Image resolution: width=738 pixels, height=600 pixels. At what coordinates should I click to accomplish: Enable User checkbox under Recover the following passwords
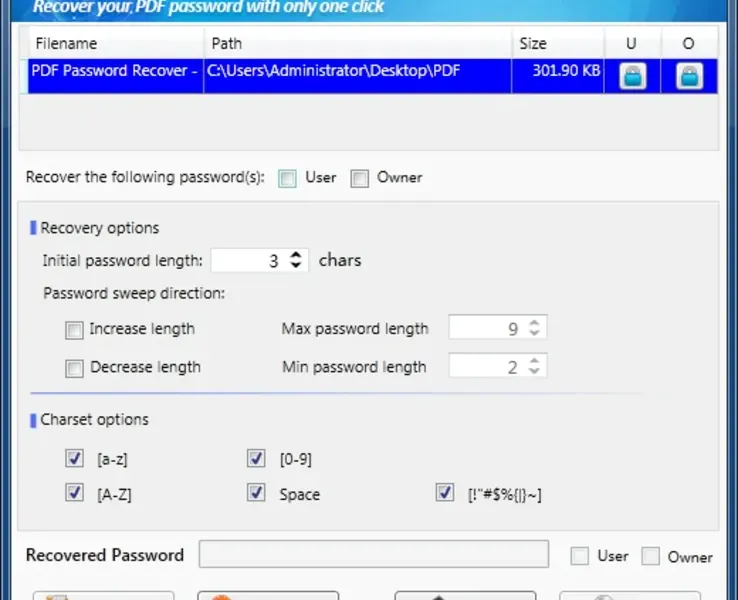(287, 178)
